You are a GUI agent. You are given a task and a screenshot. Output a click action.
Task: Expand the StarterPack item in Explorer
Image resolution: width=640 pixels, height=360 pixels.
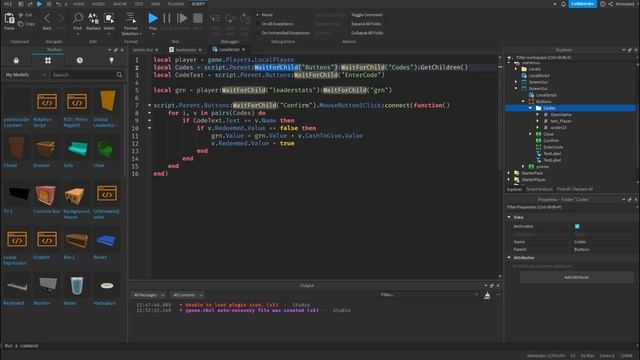point(509,173)
